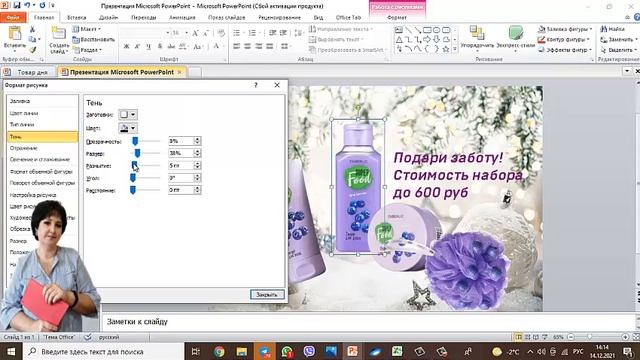Click the Arrange (Упорядочить) icon

tap(476, 33)
